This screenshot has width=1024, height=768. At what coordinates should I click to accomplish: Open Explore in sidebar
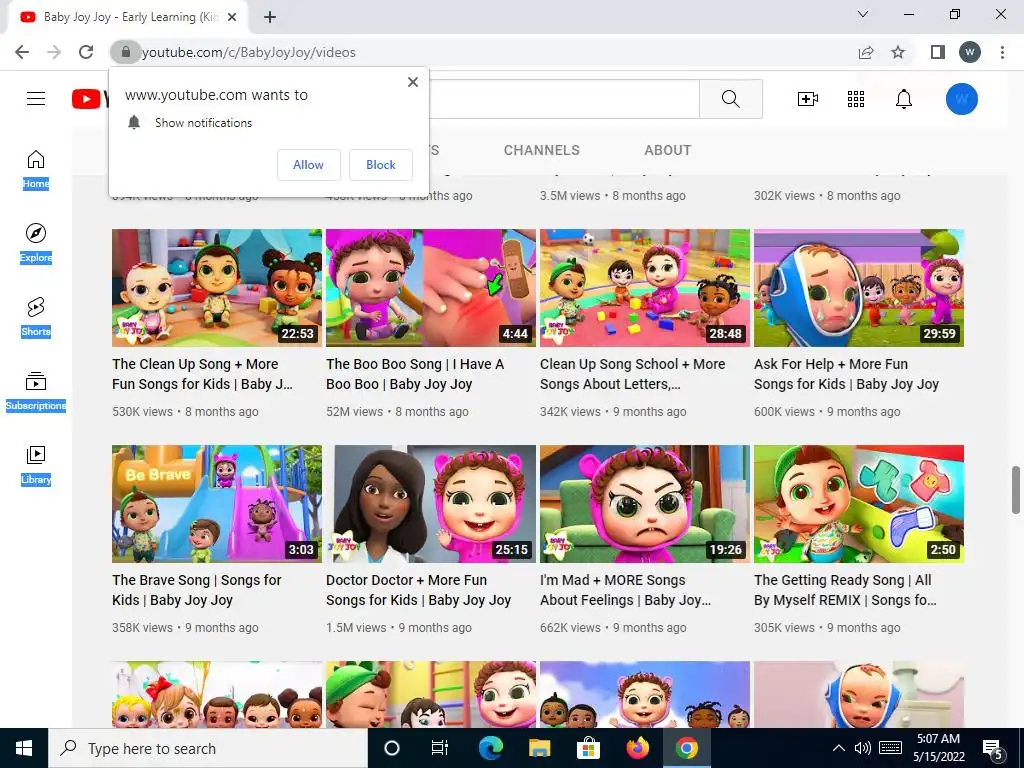click(36, 243)
